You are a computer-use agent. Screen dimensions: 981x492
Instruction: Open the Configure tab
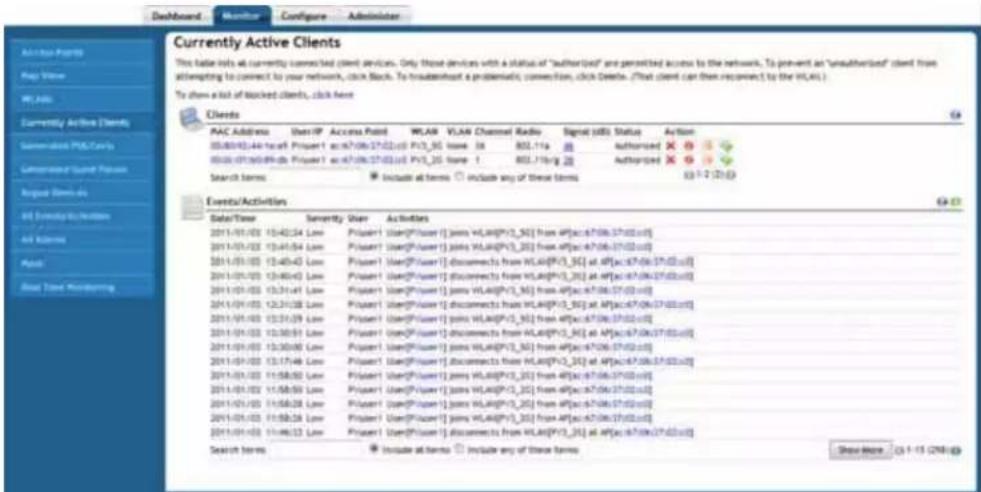(304, 16)
